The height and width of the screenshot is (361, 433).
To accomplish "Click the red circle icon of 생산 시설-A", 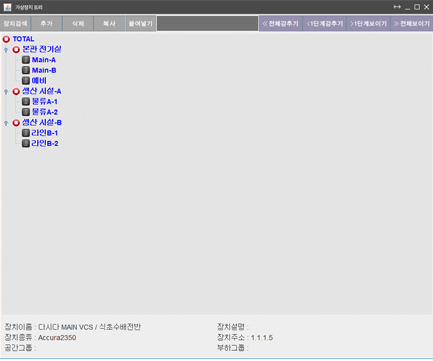I will [16, 92].
